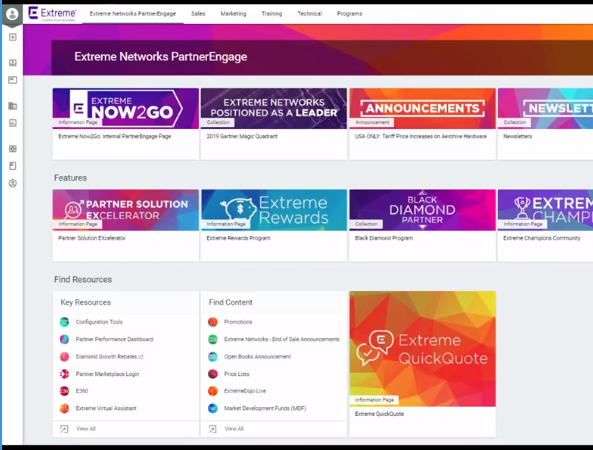The image size is (593, 450).
Task: Click the Diamond Growth Rebates icon
Action: (65, 357)
